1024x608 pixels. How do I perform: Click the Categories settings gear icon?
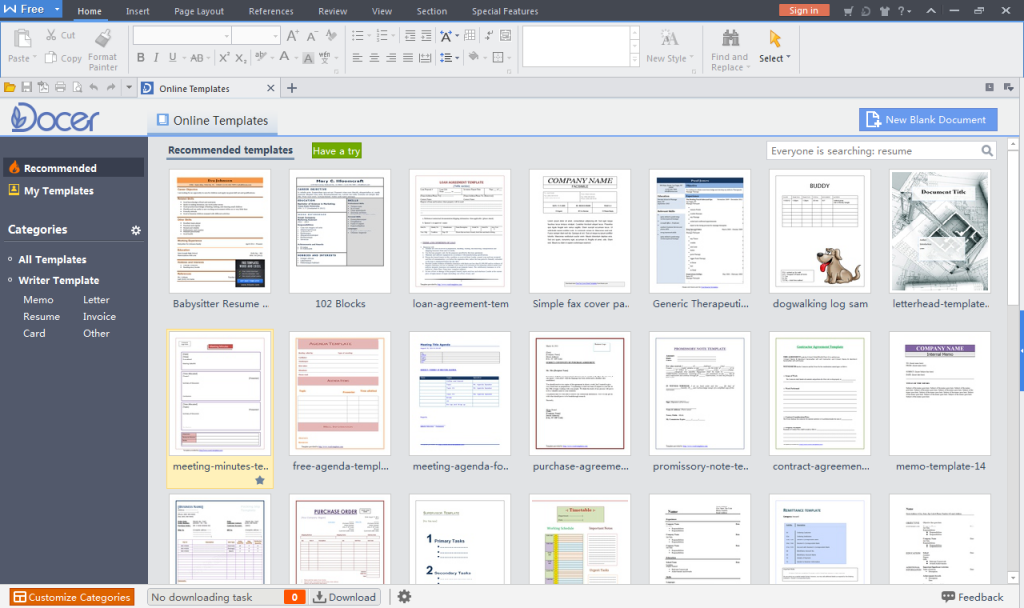click(136, 231)
